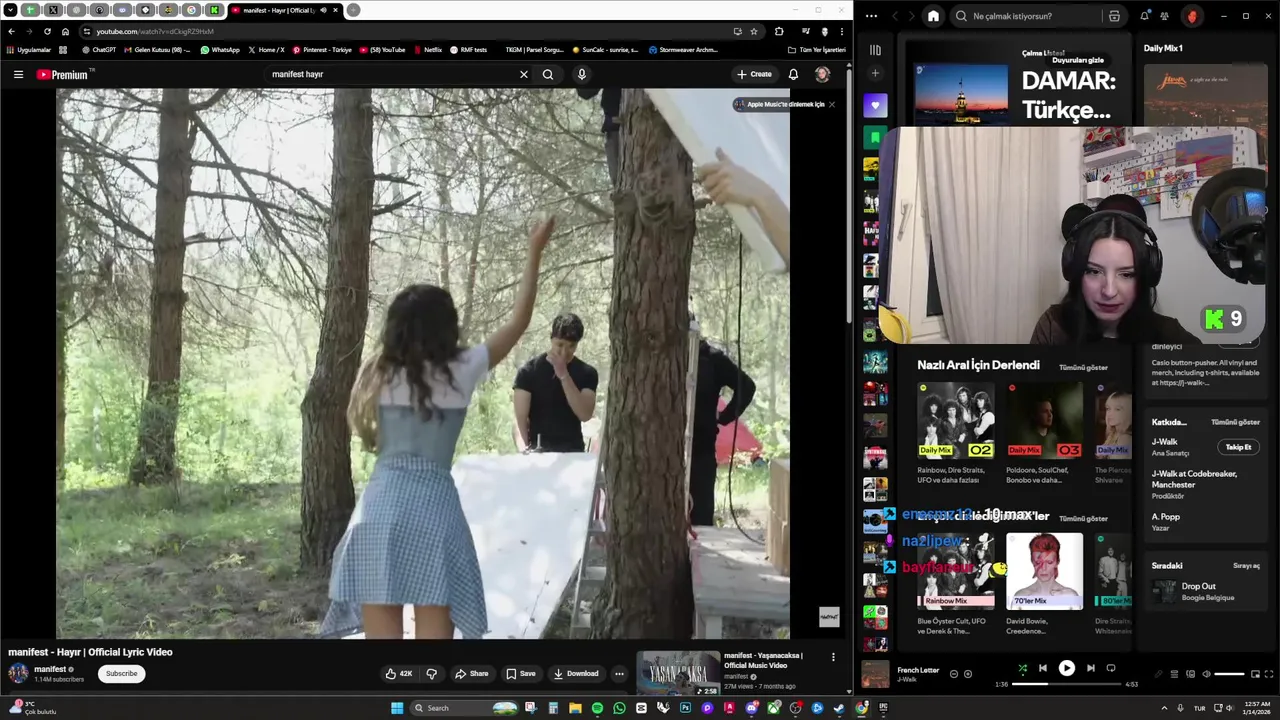Viewport: 1280px width, 720px height.
Task: Create new playlist with plus icon
Action: click(875, 73)
